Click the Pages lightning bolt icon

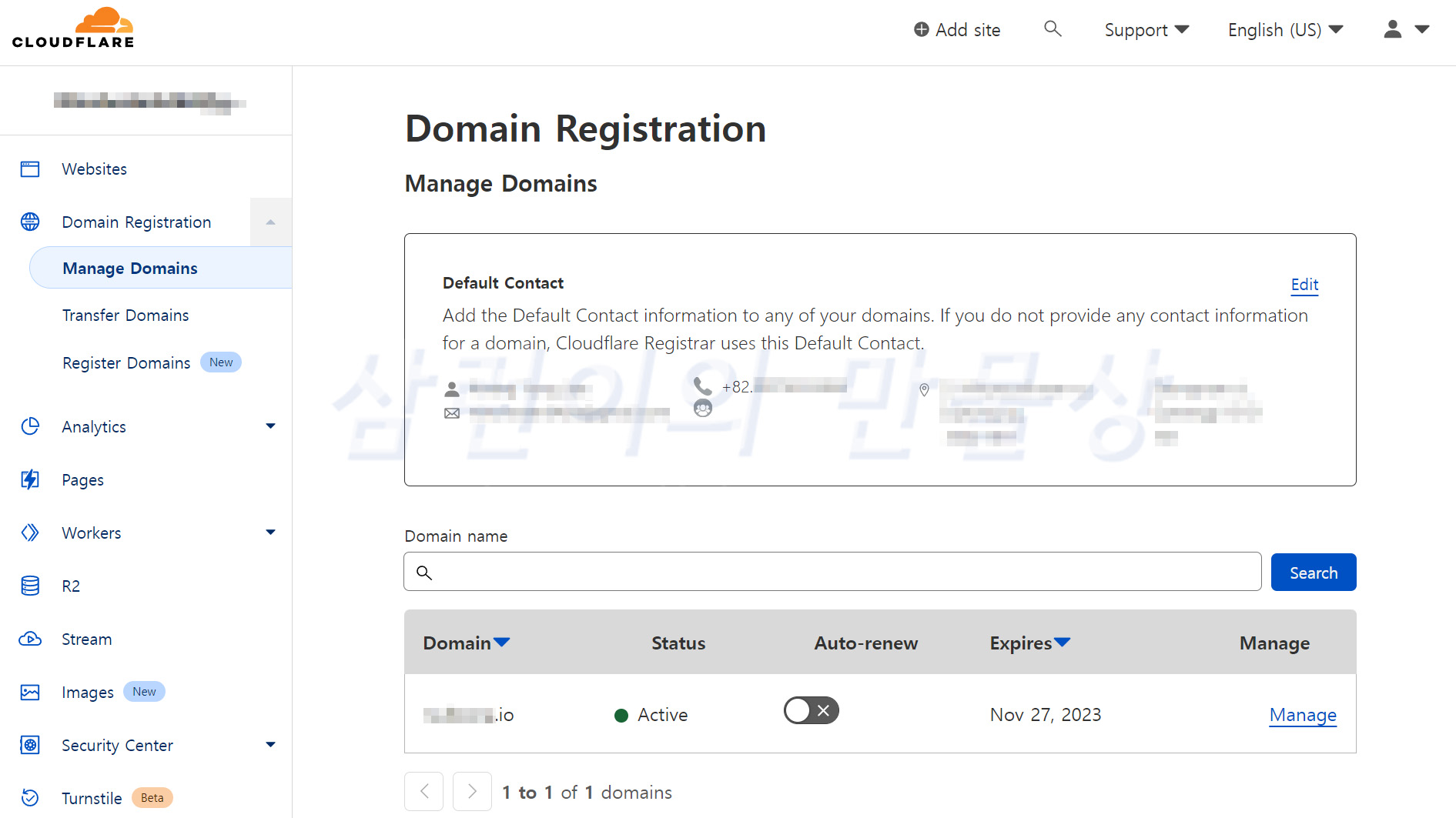click(30, 479)
